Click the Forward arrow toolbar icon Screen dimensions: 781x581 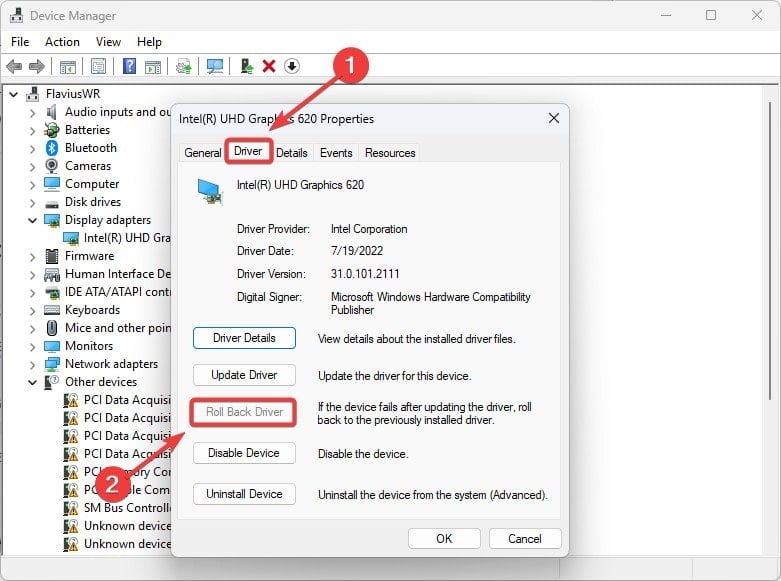[x=37, y=66]
